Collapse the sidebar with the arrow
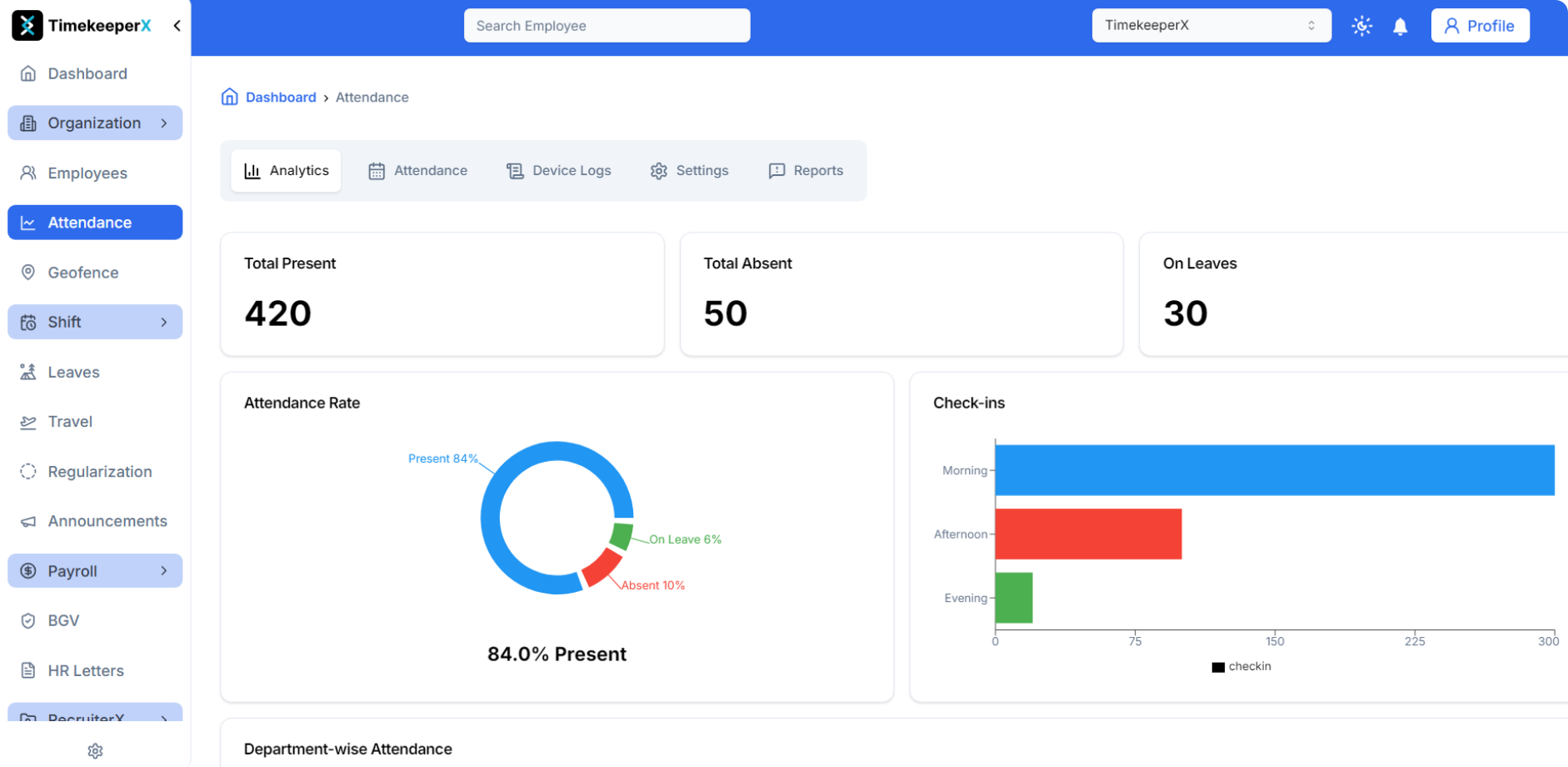This screenshot has height=767, width=1568. click(177, 26)
